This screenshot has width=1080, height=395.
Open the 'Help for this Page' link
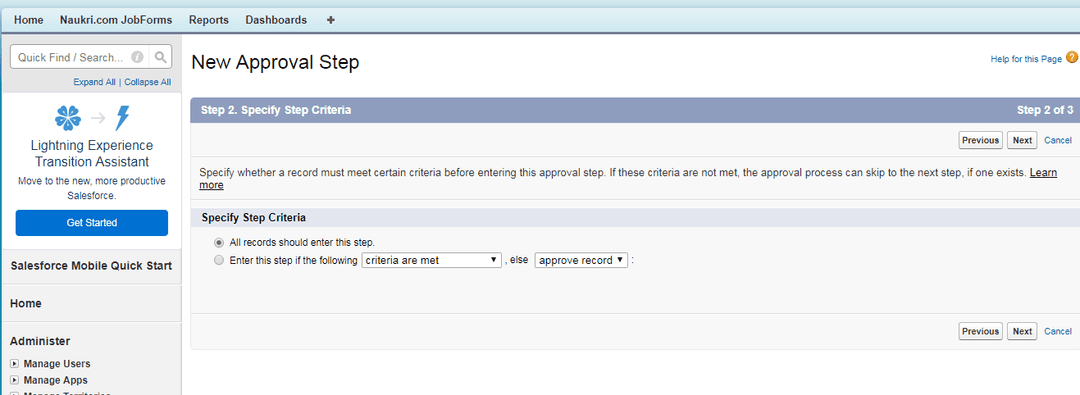(x=1026, y=59)
